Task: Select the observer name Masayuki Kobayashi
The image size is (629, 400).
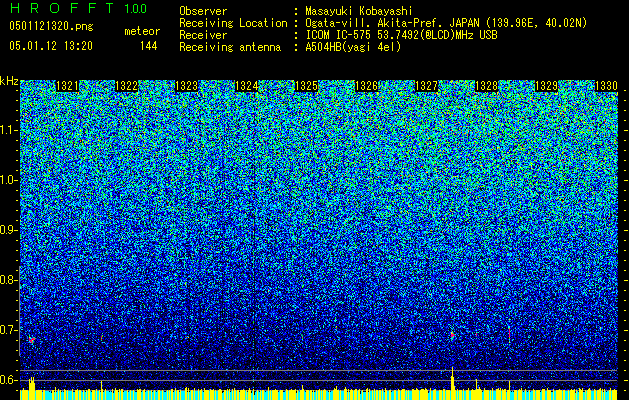Action: (359, 11)
